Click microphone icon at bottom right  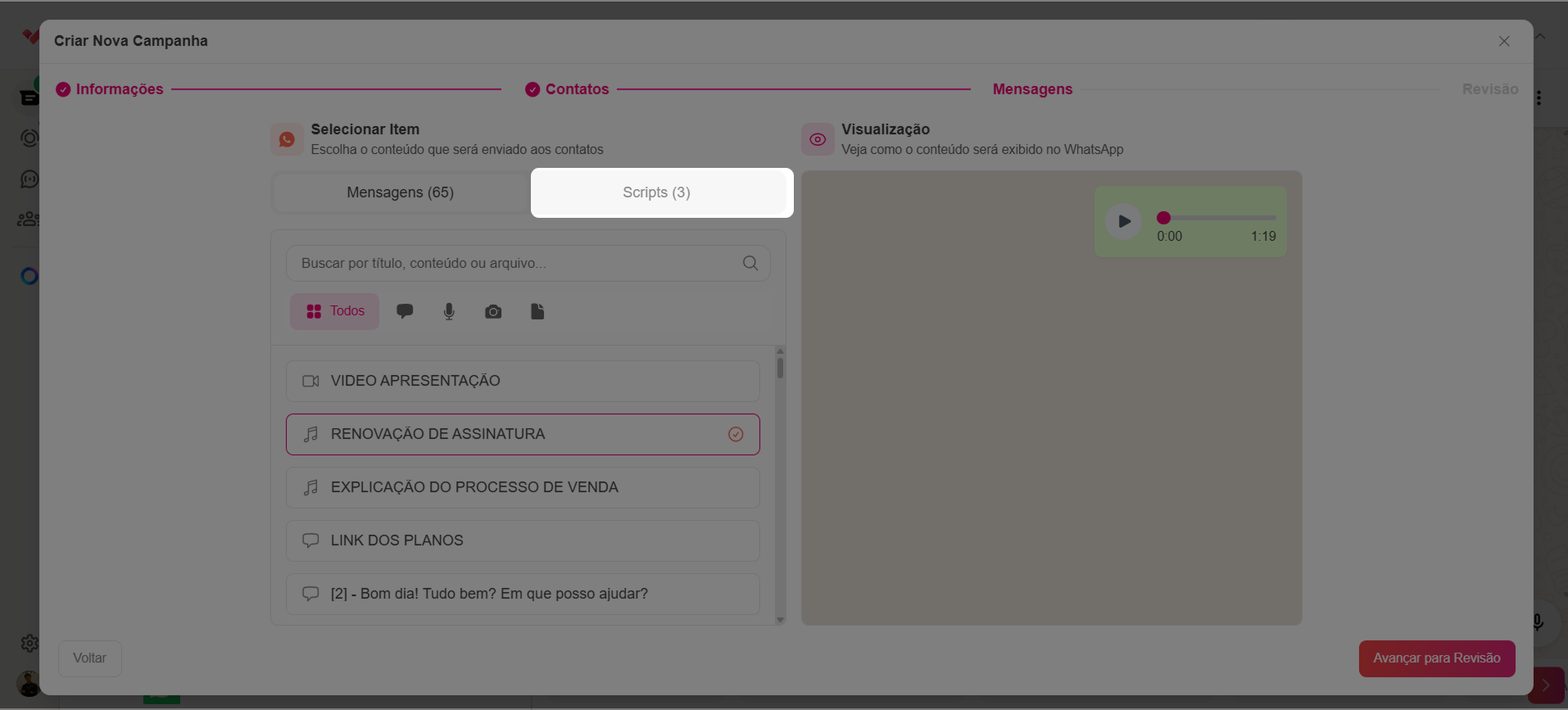[1539, 622]
